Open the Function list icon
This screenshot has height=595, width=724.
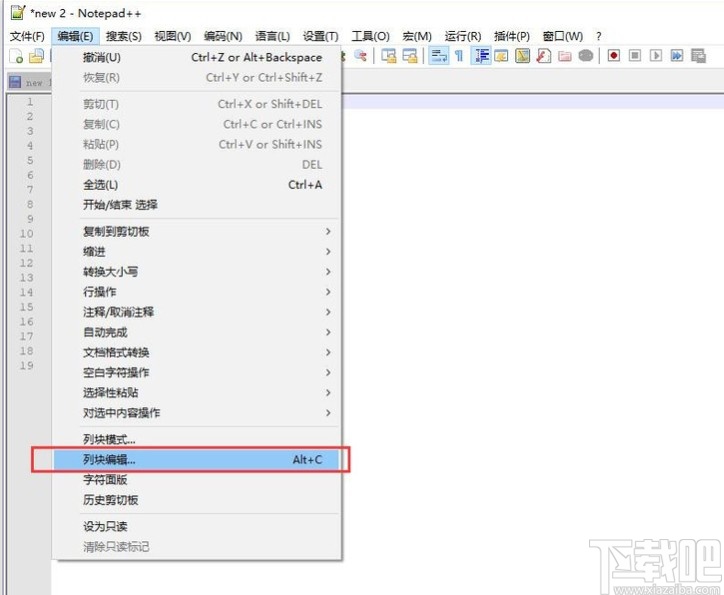pos(543,56)
